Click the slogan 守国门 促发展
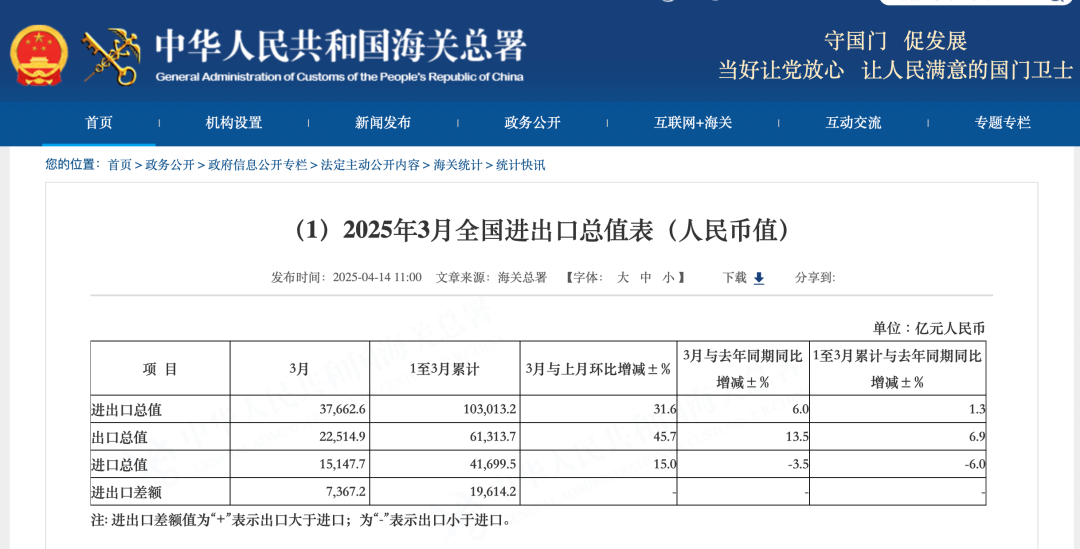This screenshot has width=1080, height=549. click(x=896, y=41)
